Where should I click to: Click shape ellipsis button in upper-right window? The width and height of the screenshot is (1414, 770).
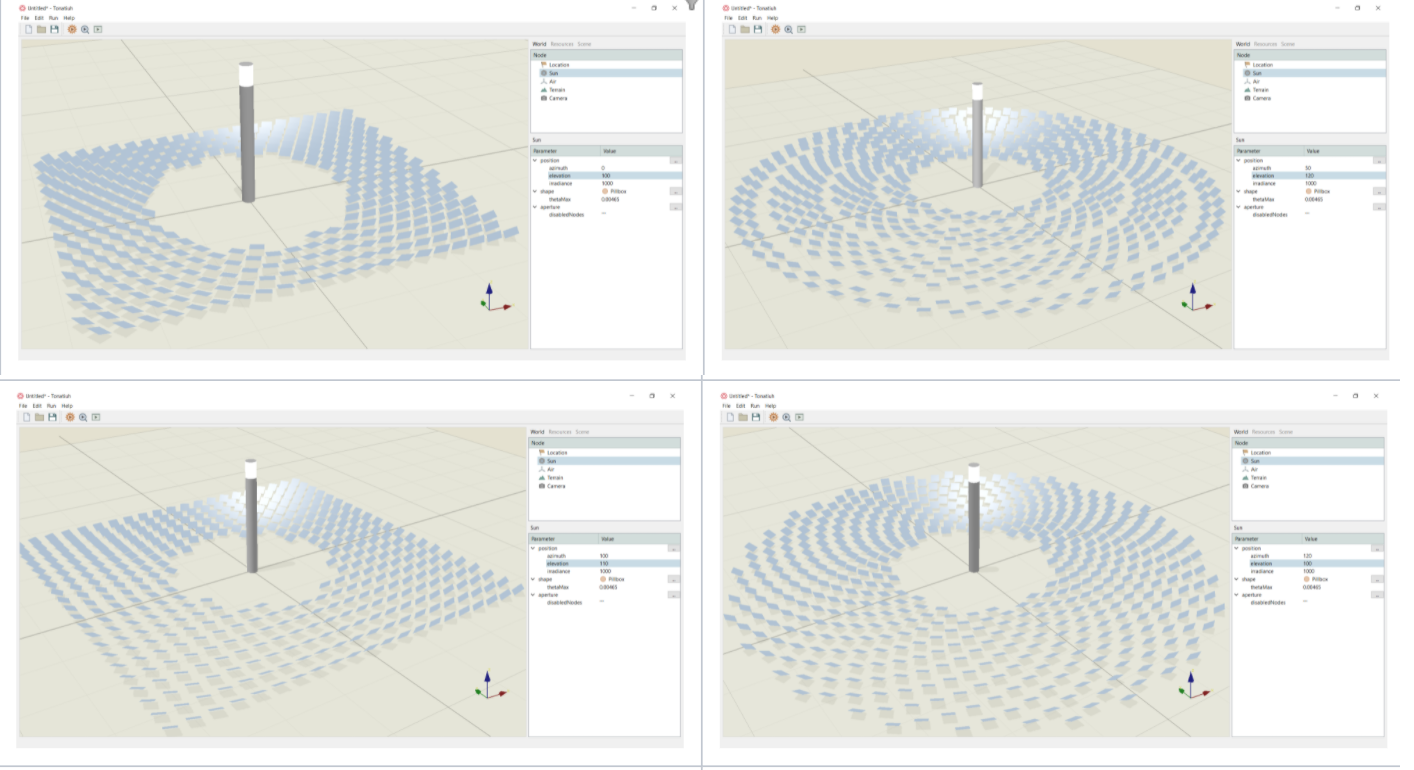pyautogui.click(x=1380, y=191)
